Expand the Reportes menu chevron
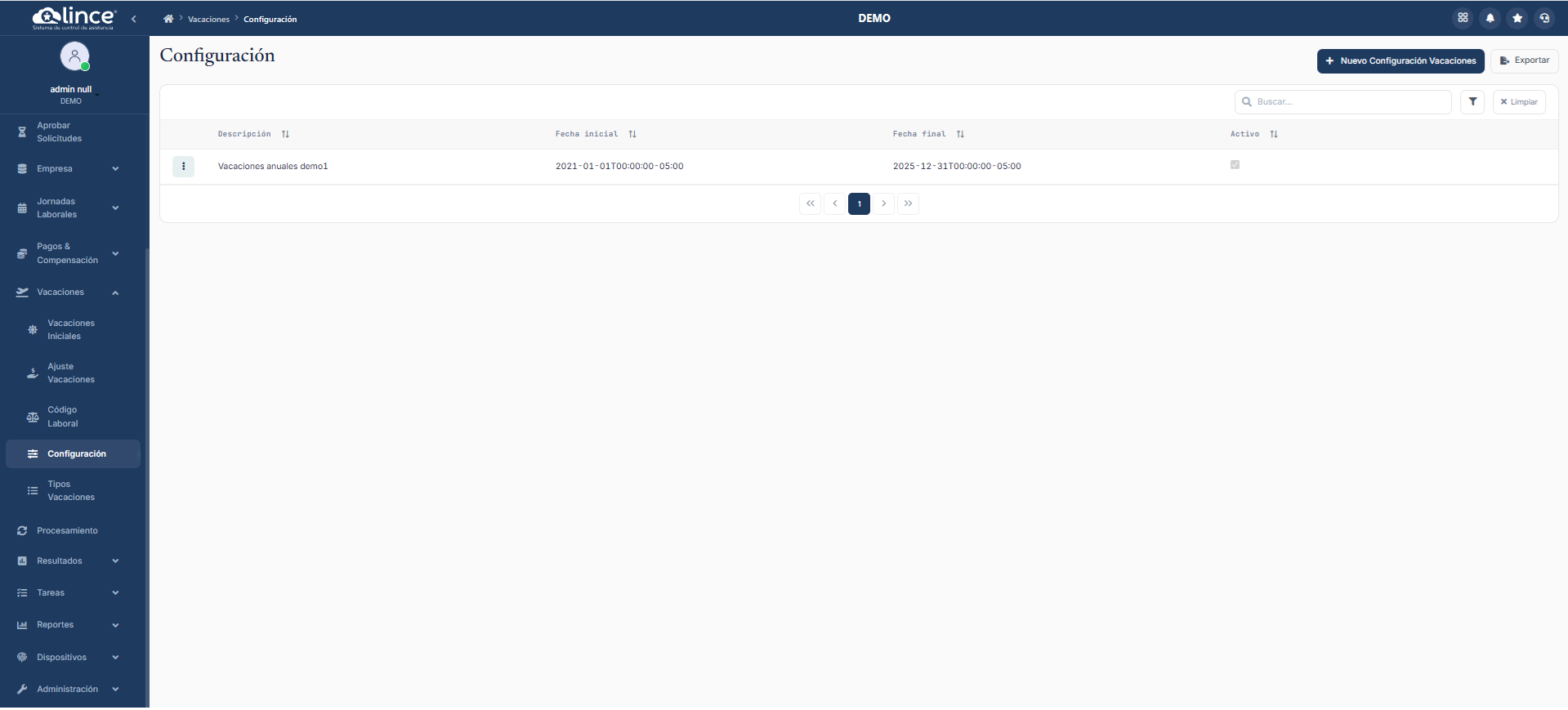The width and height of the screenshot is (1568, 710). pos(115,625)
